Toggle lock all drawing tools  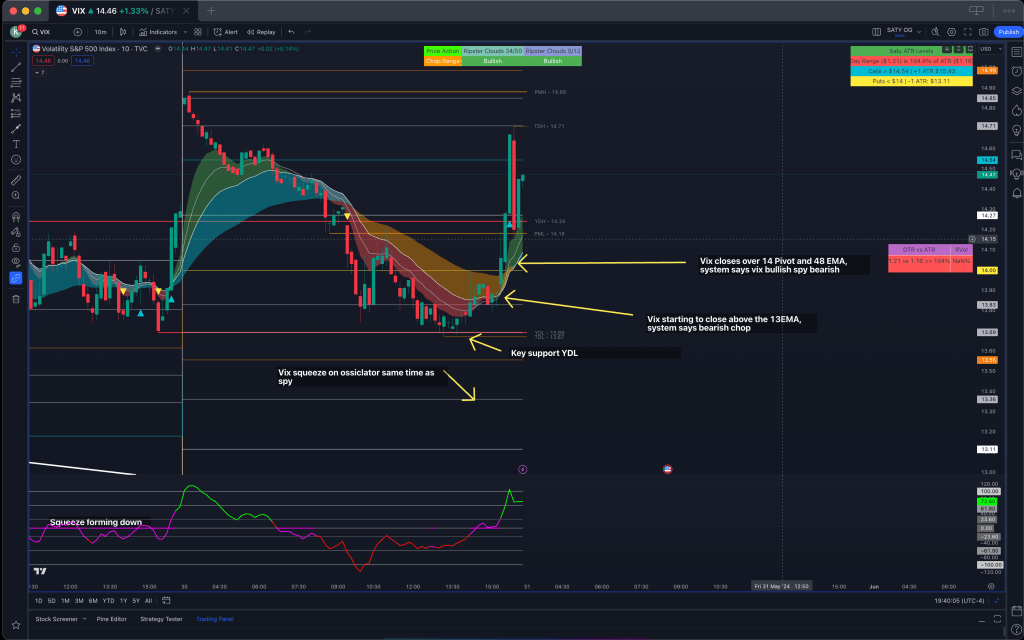click(x=15, y=247)
